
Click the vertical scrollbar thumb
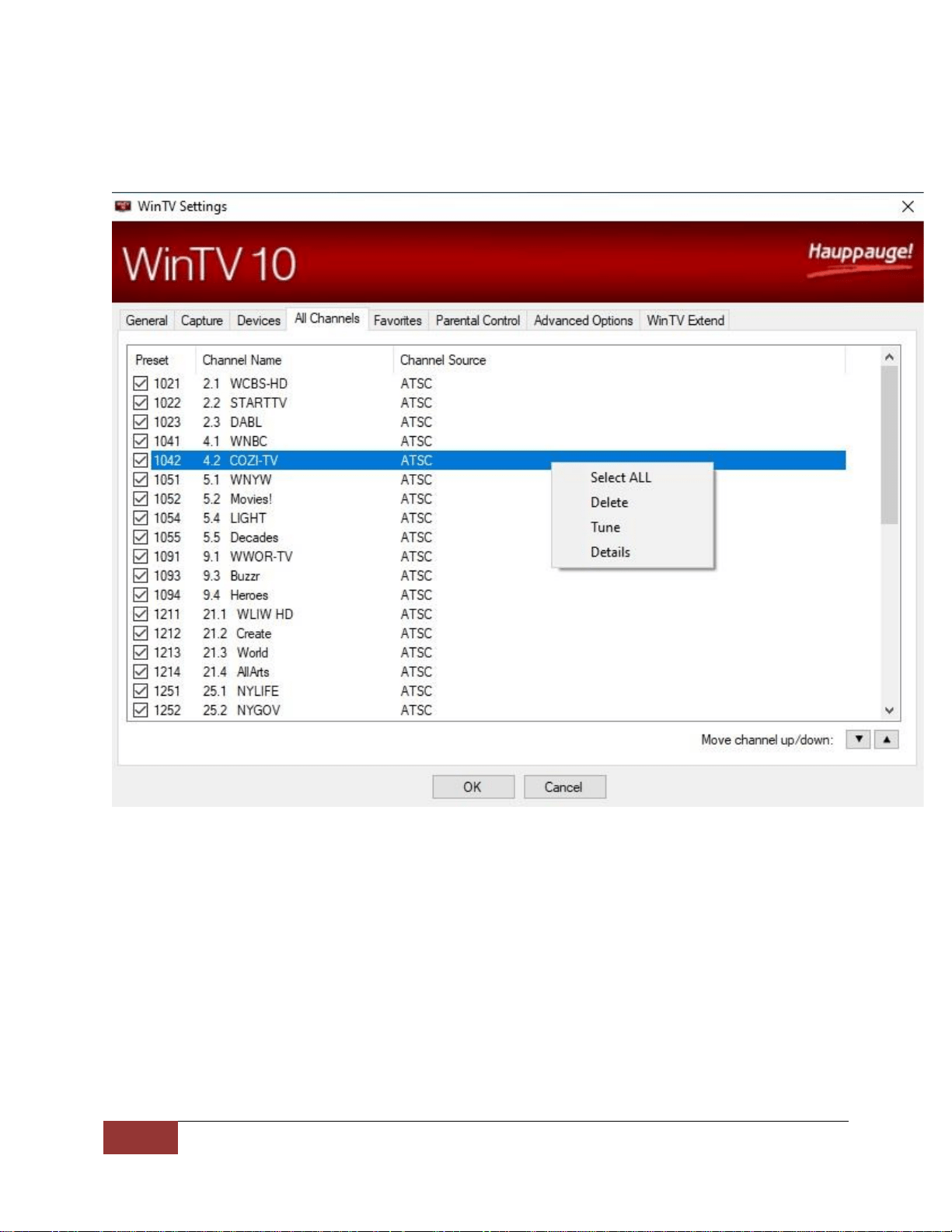click(890, 445)
